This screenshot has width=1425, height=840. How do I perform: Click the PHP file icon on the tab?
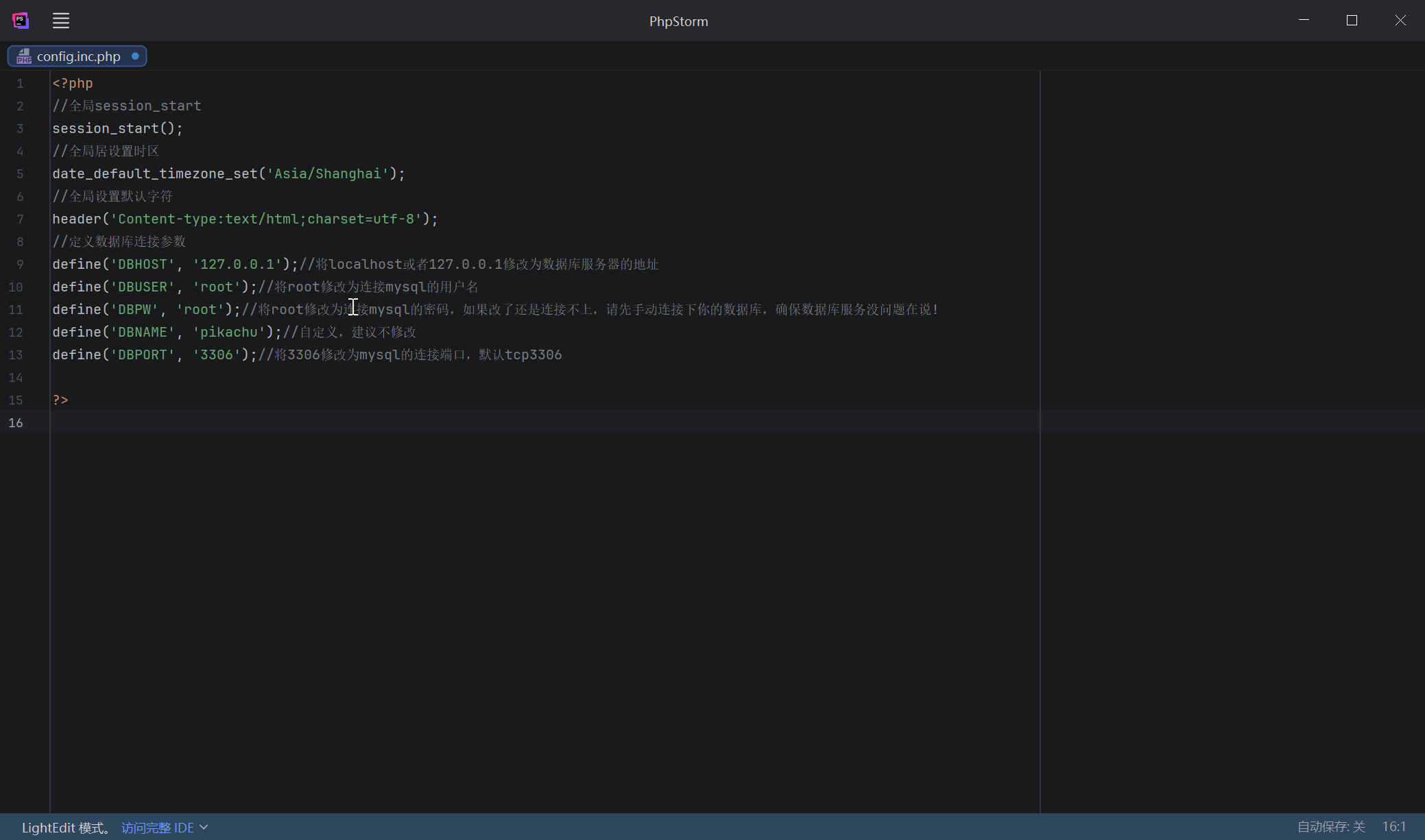[x=24, y=56]
